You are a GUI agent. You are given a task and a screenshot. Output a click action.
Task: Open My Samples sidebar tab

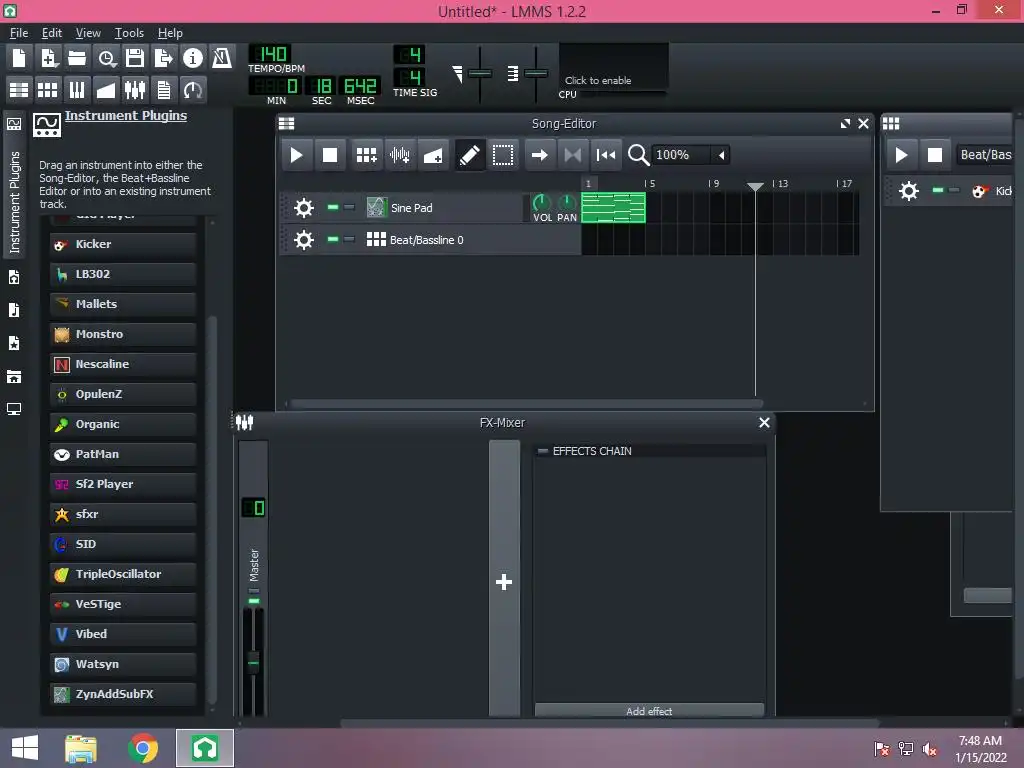14,310
